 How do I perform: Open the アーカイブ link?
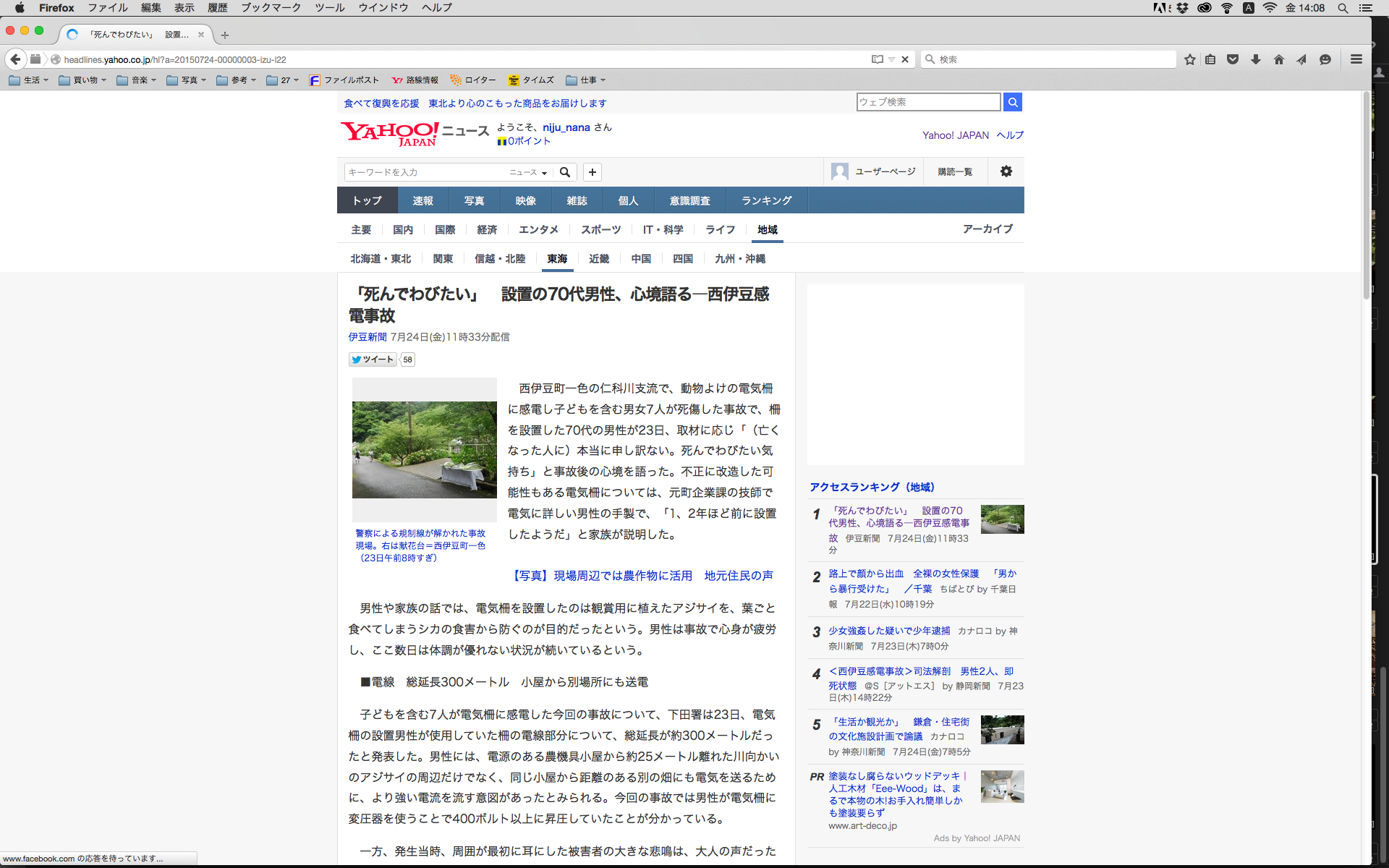[x=987, y=229]
